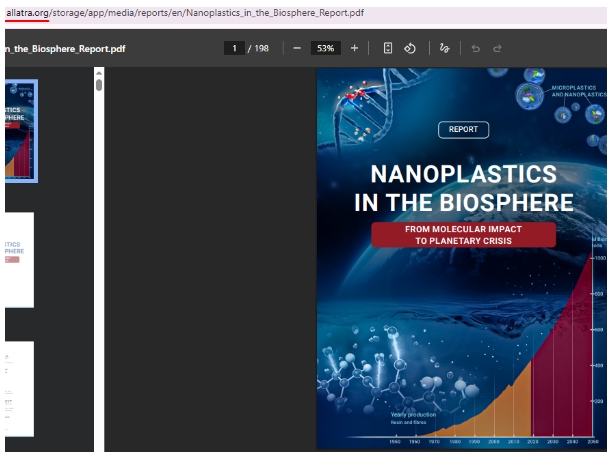Click the zoom out minus button
The image size is (611, 457).
(x=297, y=48)
